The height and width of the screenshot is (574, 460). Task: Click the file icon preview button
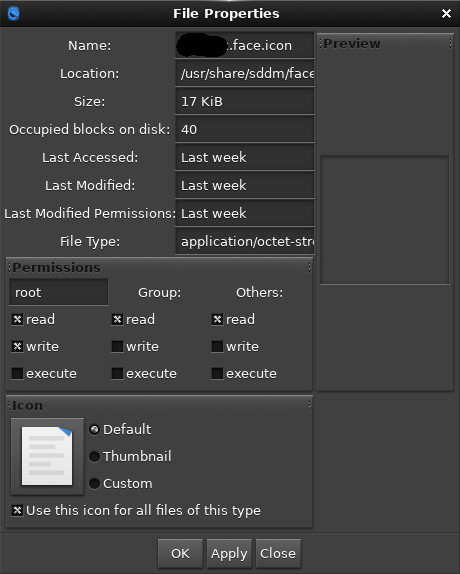[x=47, y=456]
